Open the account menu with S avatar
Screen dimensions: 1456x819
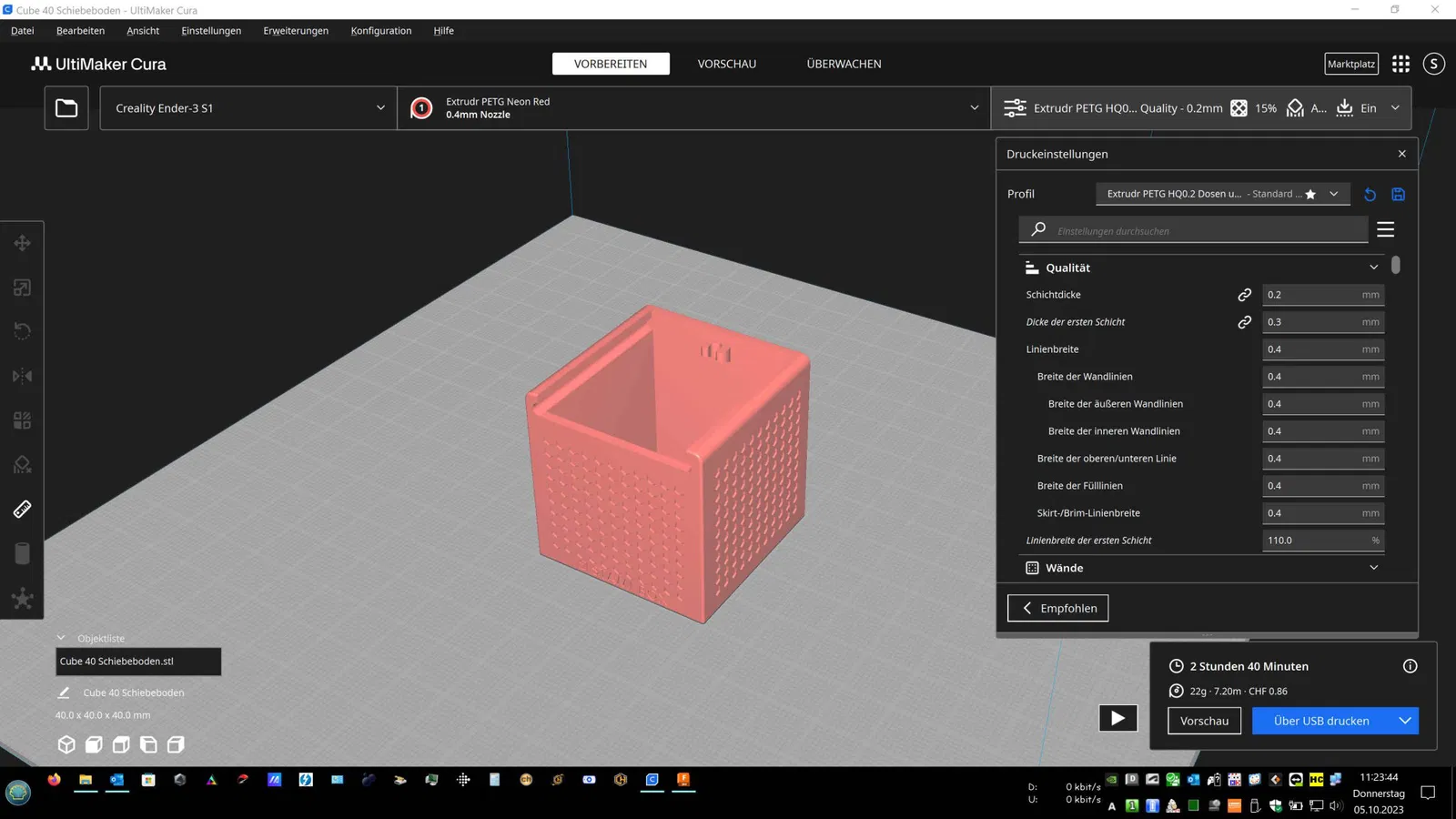point(1434,64)
